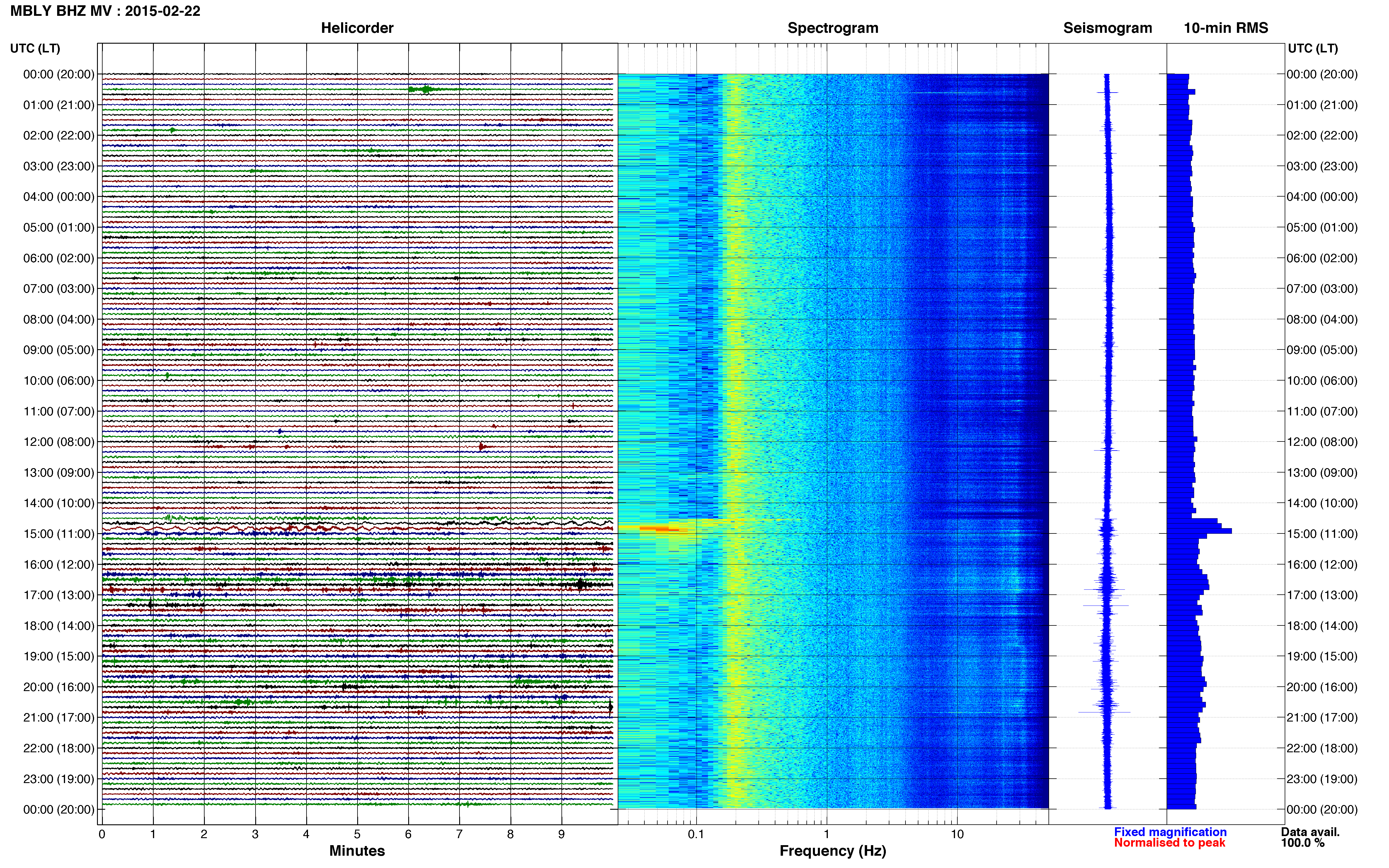Click the 21:00 (17:00) label beside the RMS panel
The image size is (1389, 868).
click(1322, 718)
